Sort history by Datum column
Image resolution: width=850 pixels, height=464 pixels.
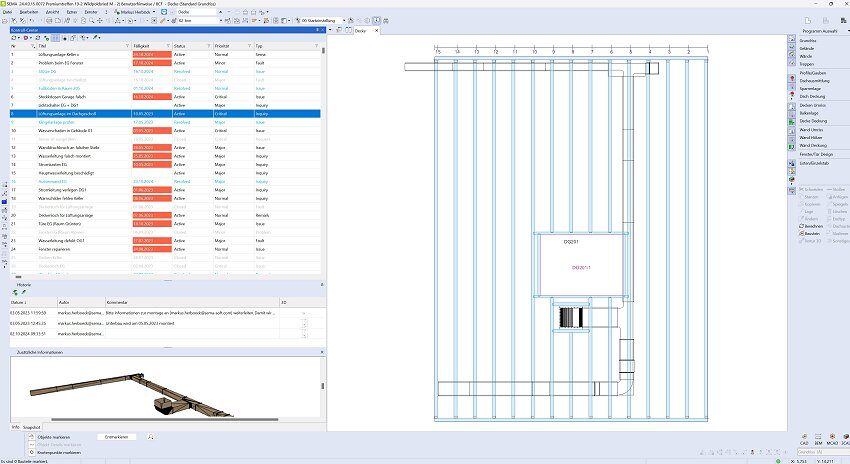coord(33,302)
